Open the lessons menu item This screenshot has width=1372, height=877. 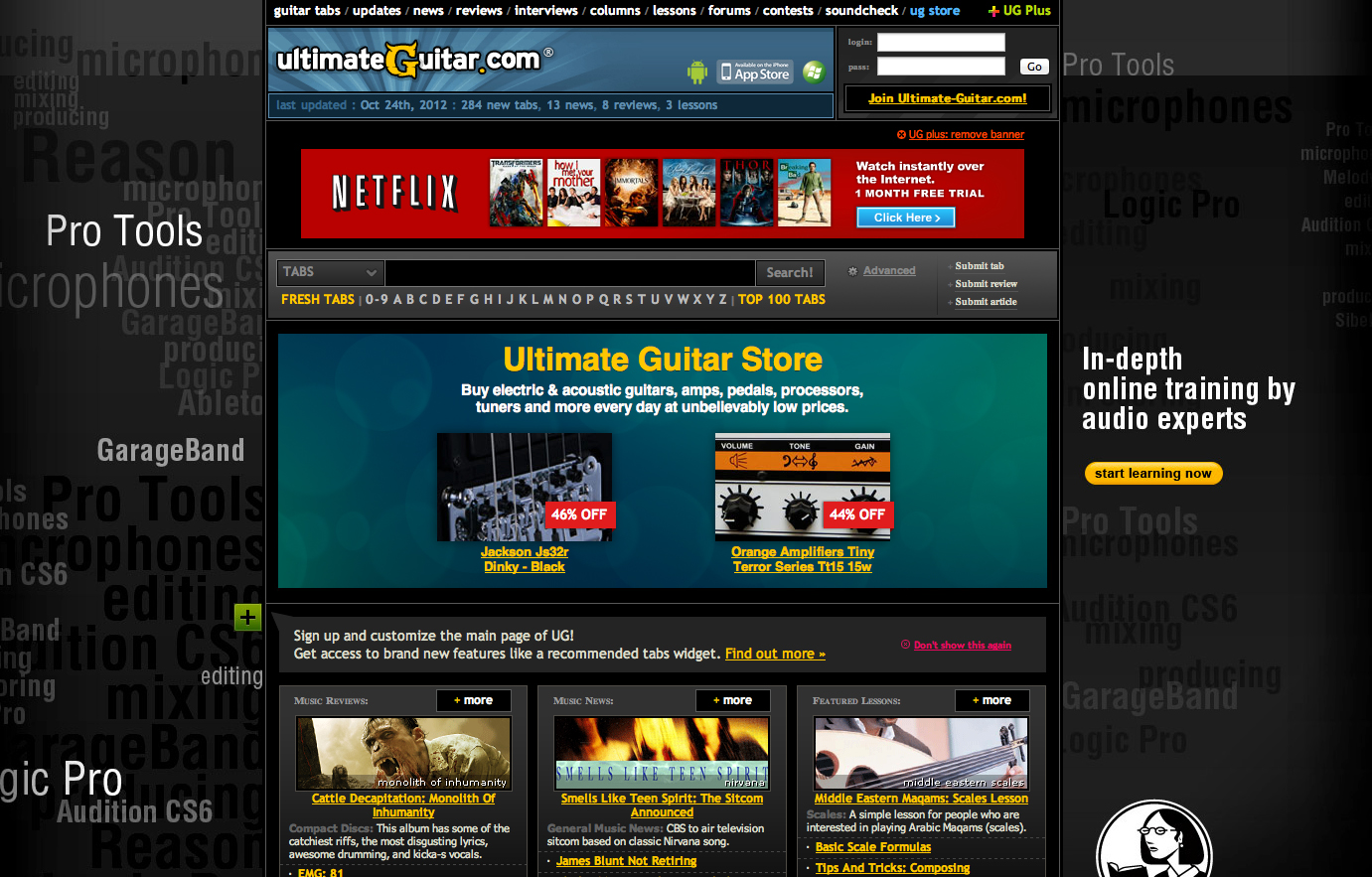(675, 11)
